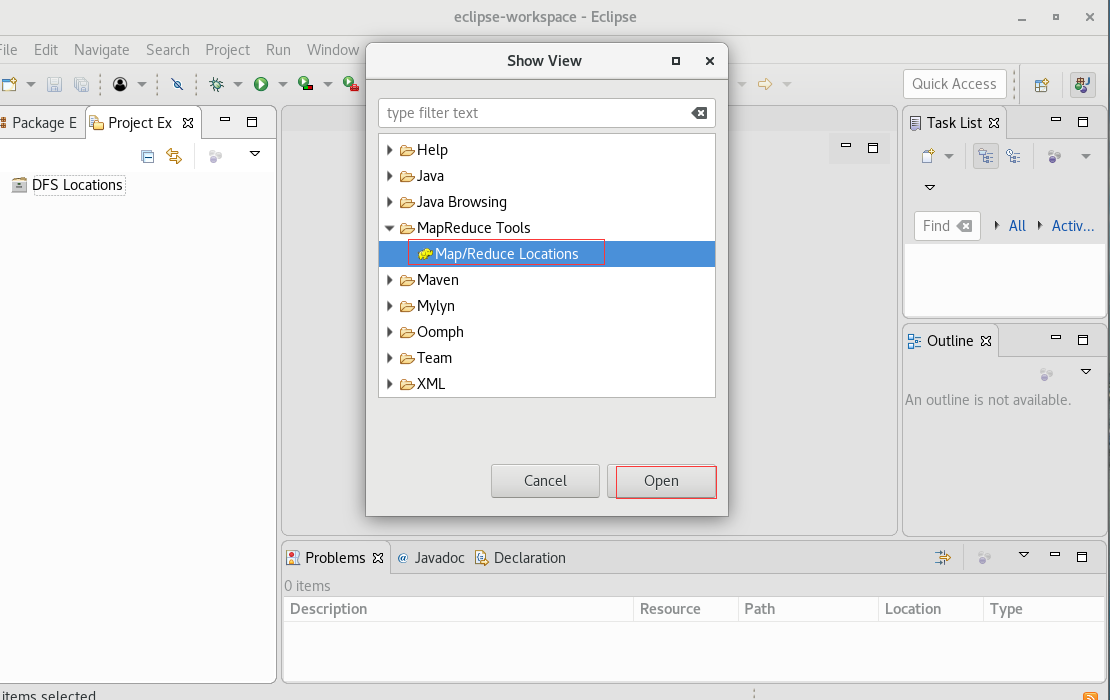Maximize the Show View dialog

(x=676, y=61)
